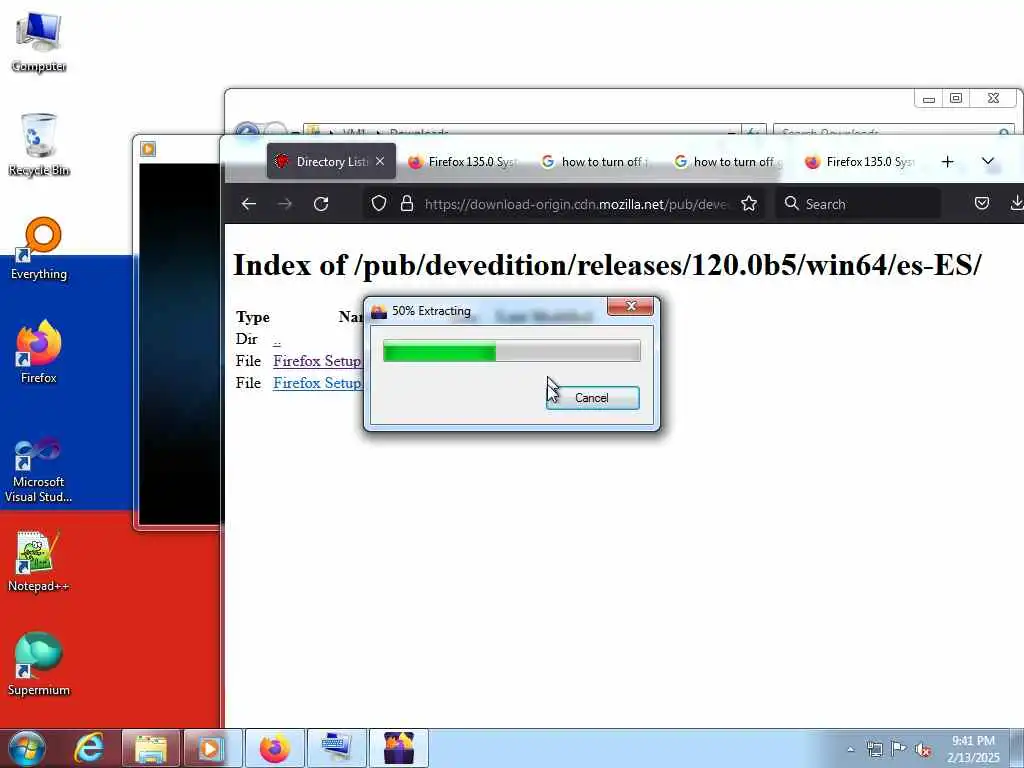
Task: Show site security padlock info
Action: 407,204
